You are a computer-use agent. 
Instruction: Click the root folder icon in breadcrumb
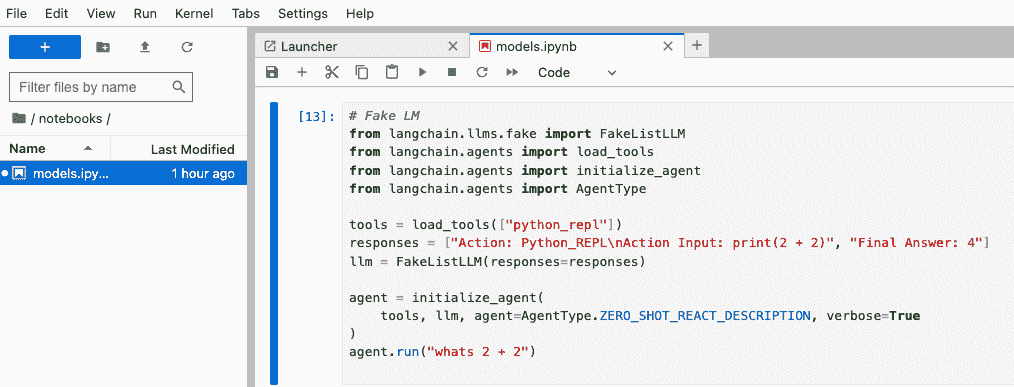pos(19,118)
